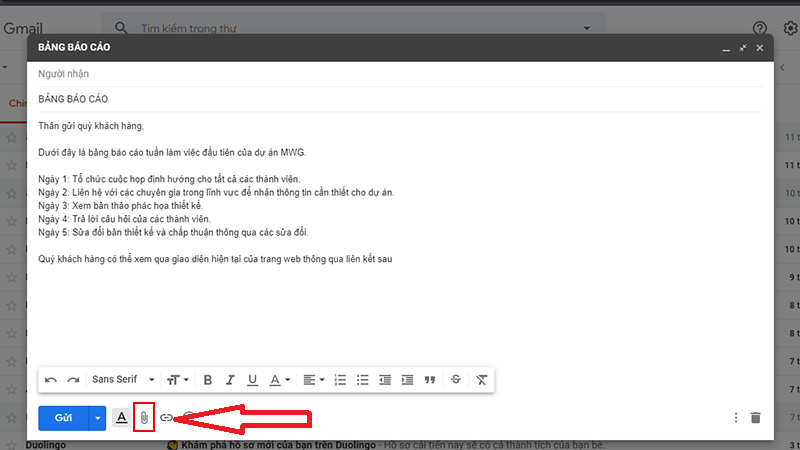Viewport: 800px width, 450px height.
Task: Apply quote formatting
Action: tap(430, 380)
